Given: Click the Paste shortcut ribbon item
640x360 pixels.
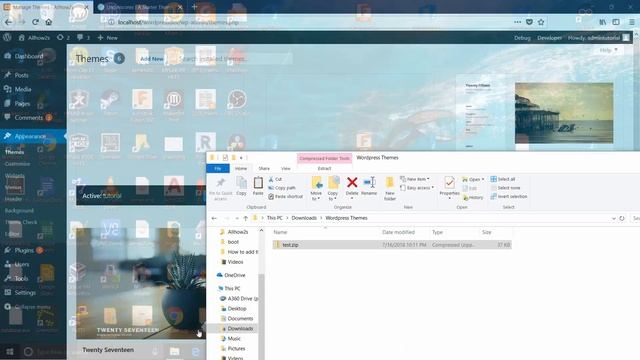Looking at the screenshot, I should pyautogui.click(x=285, y=196).
